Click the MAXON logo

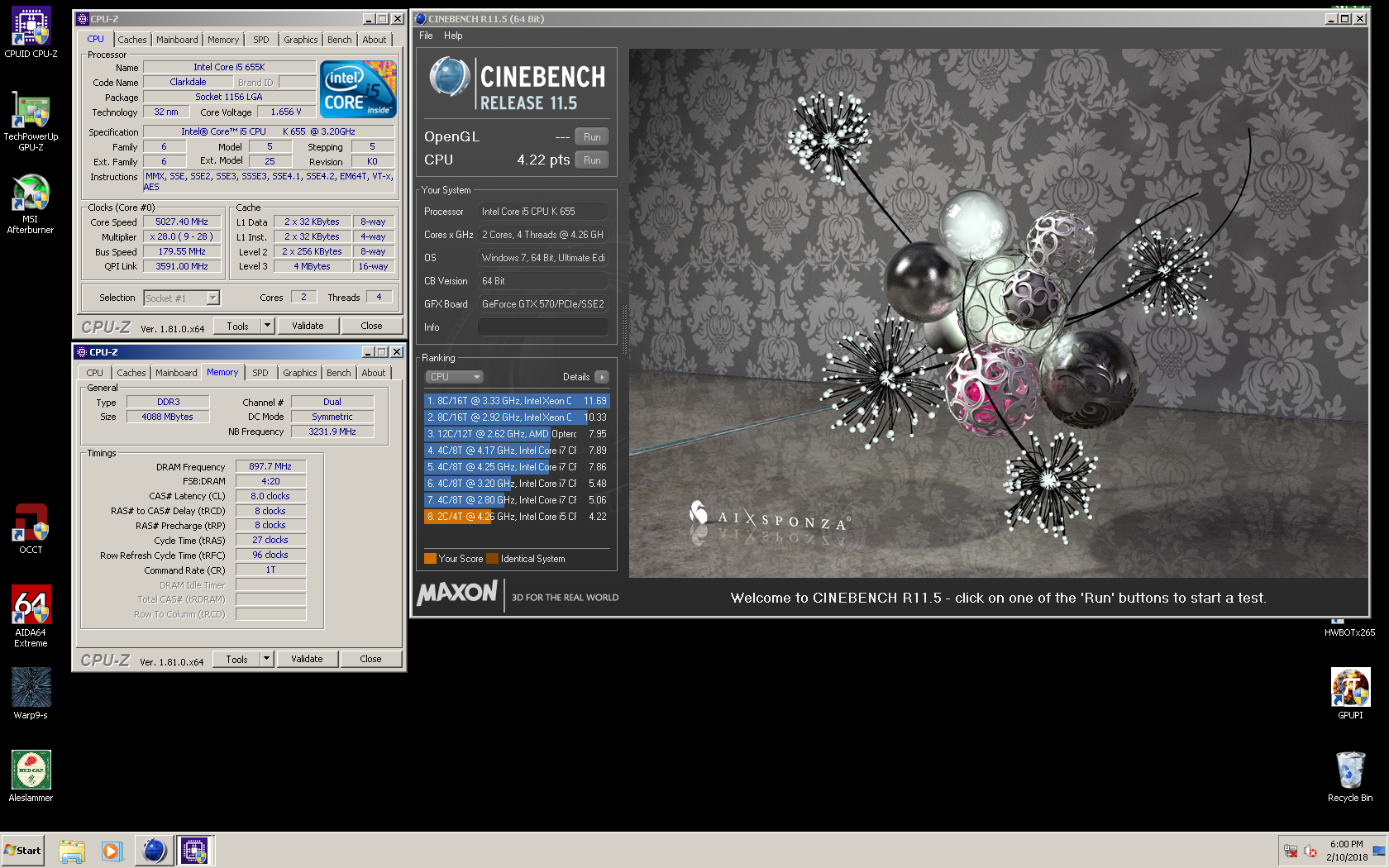tap(457, 593)
